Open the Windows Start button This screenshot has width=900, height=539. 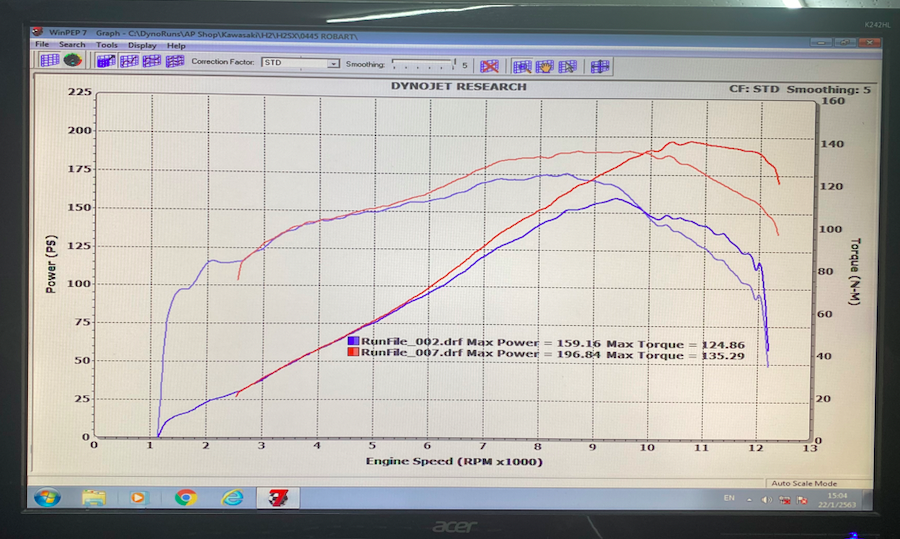coord(47,497)
